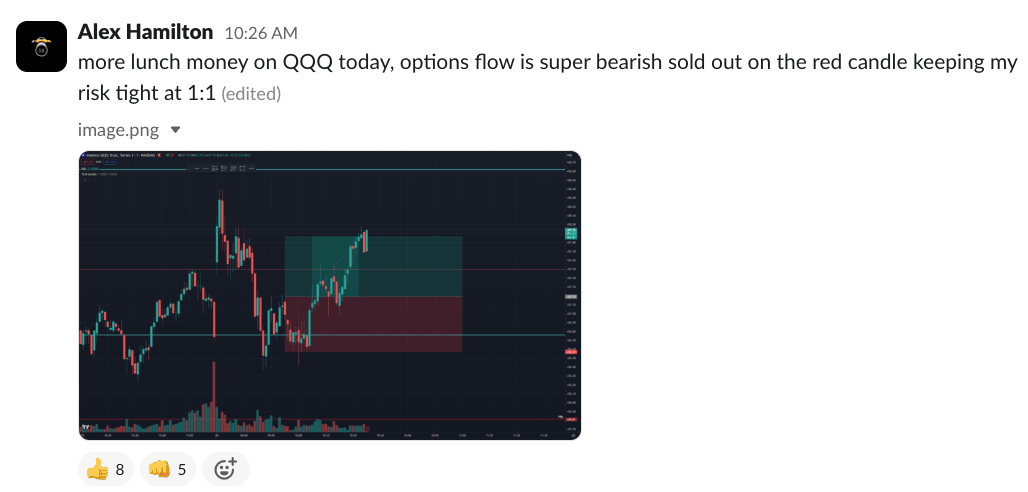Screen dimensions: 1028x492
Task: Click the red price label on price axis
Action: [x=570, y=351]
